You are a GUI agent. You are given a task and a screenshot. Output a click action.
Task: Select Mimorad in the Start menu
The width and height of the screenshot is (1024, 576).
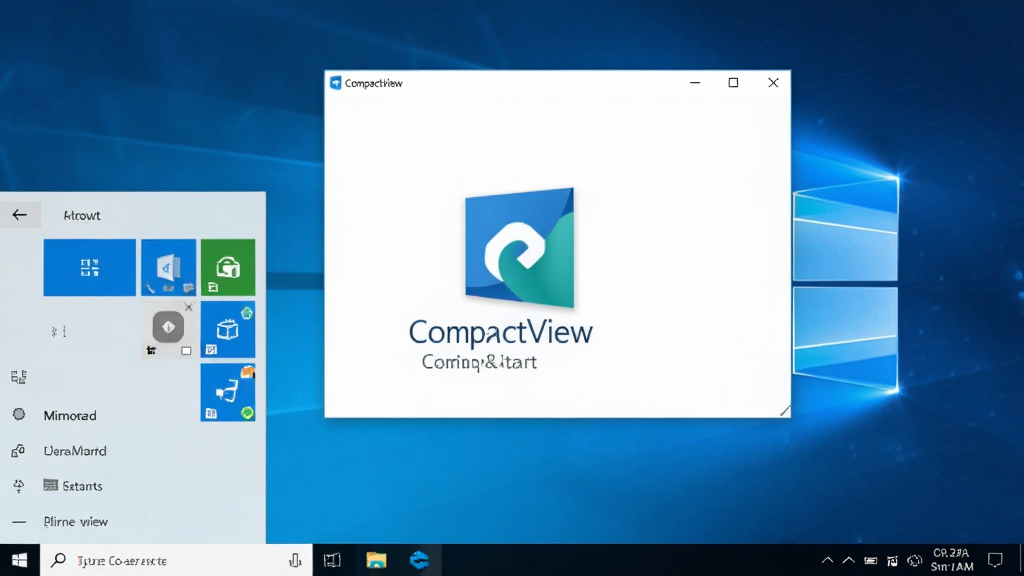pyautogui.click(x=70, y=415)
